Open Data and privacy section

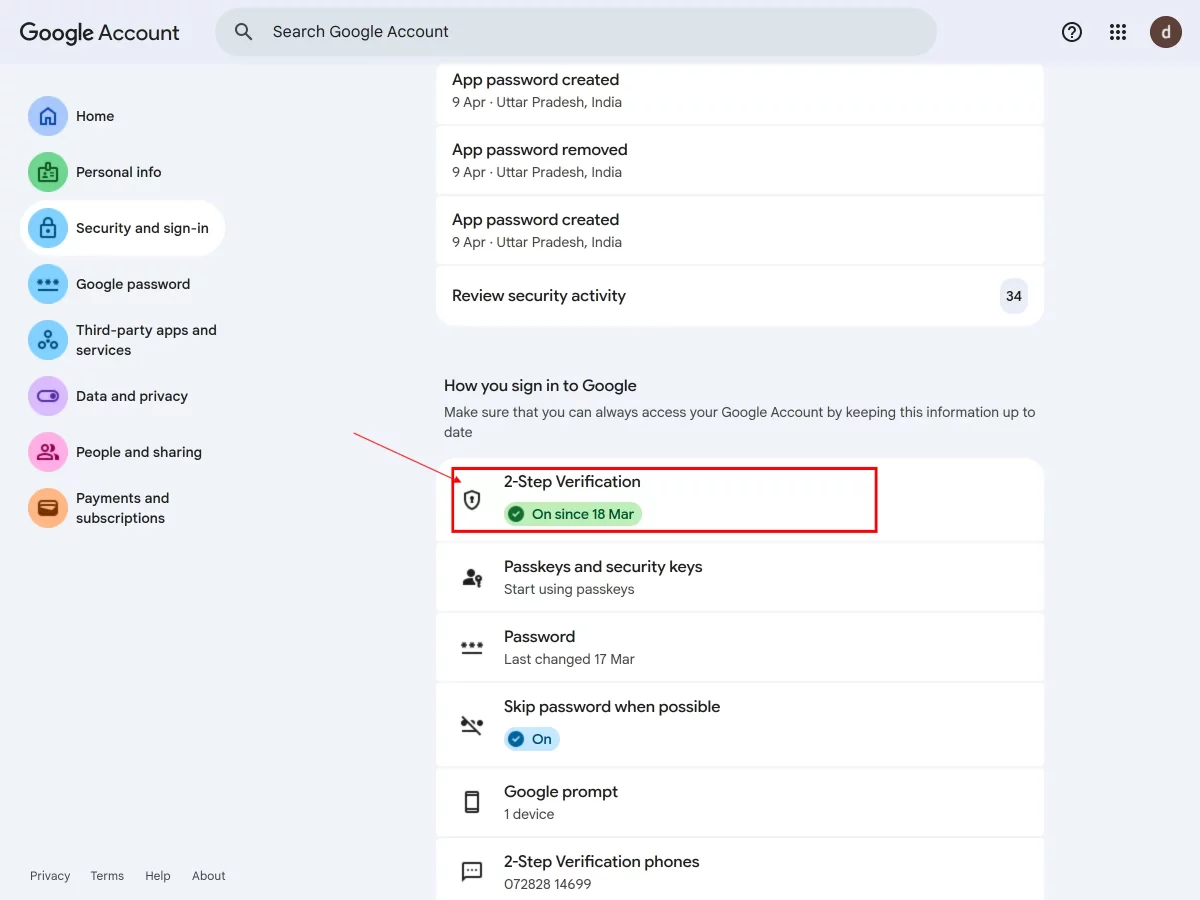coord(132,396)
